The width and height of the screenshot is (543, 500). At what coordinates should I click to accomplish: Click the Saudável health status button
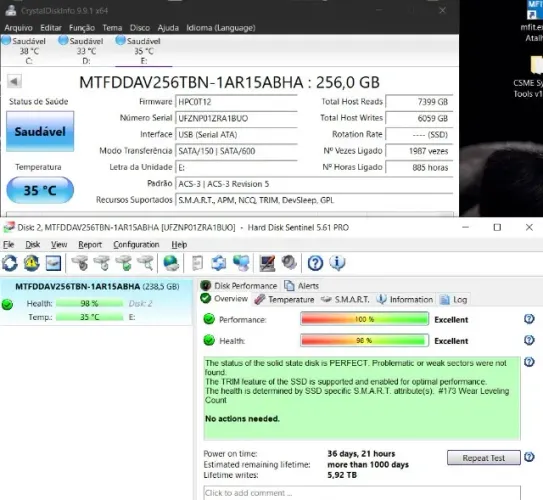coord(40,131)
